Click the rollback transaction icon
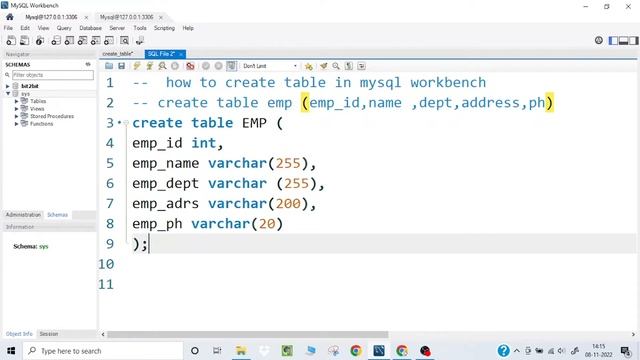640x360 pixels. (218, 66)
